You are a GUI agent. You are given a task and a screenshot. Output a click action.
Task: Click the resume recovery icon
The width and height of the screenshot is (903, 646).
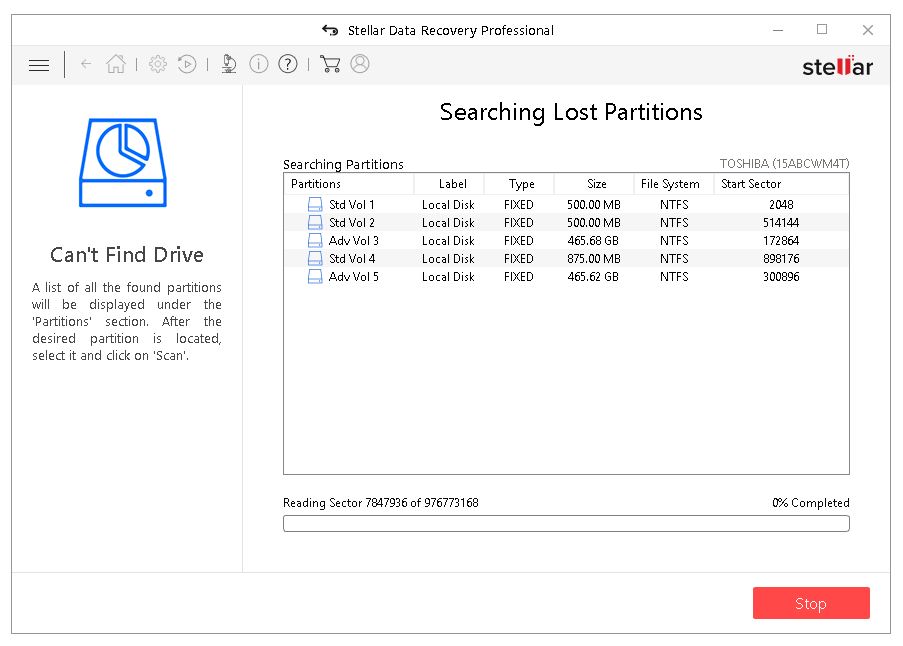pyautogui.click(x=187, y=64)
